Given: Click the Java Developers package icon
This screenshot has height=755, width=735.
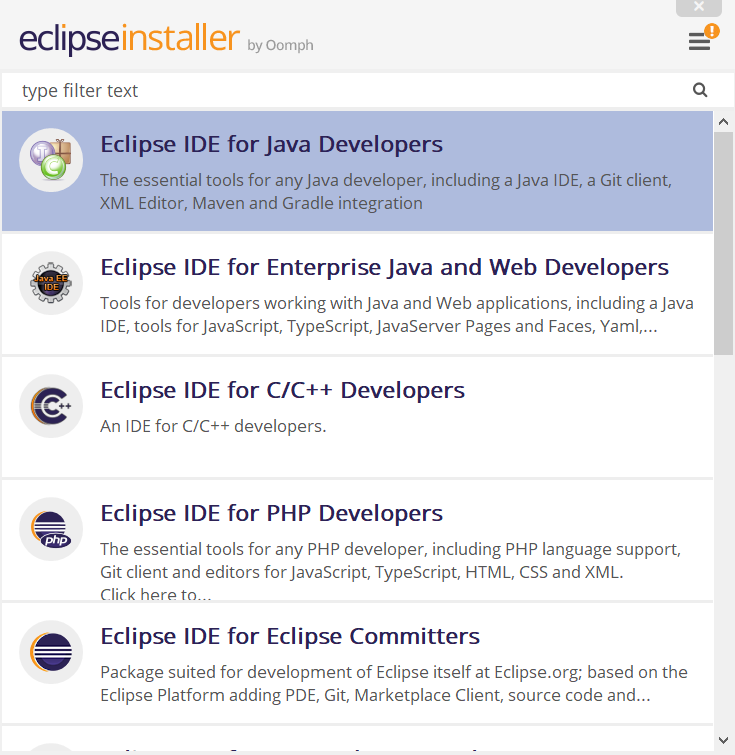Looking at the screenshot, I should coord(51,160).
